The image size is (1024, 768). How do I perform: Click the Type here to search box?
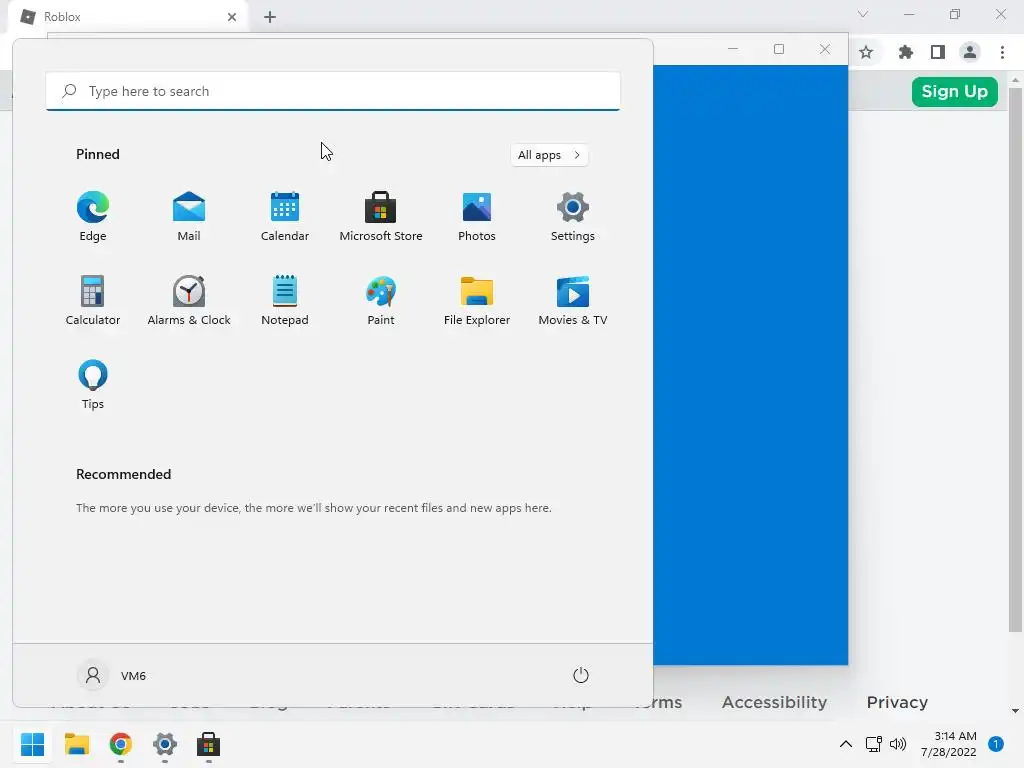pos(333,91)
